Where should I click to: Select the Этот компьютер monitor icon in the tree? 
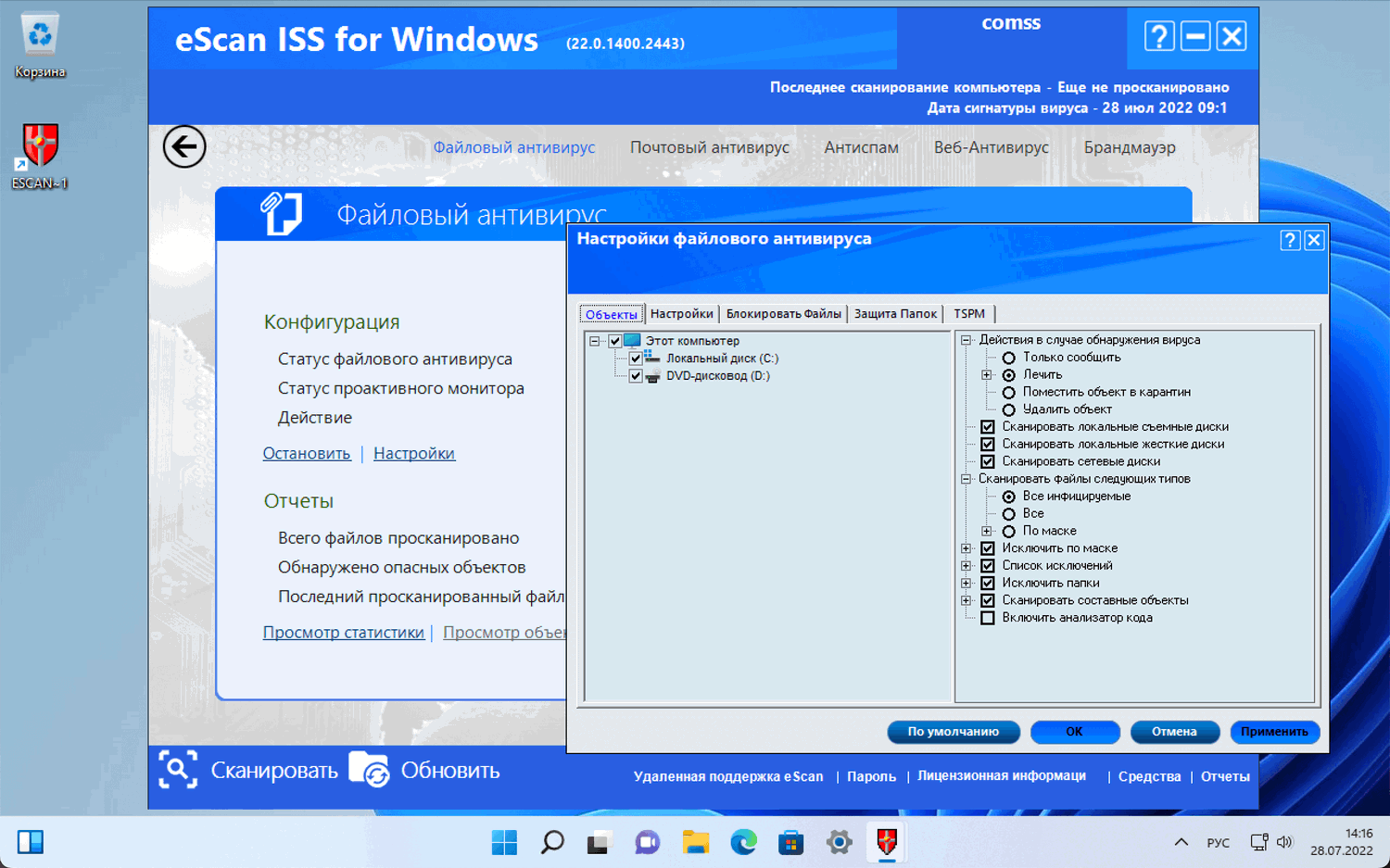633,341
